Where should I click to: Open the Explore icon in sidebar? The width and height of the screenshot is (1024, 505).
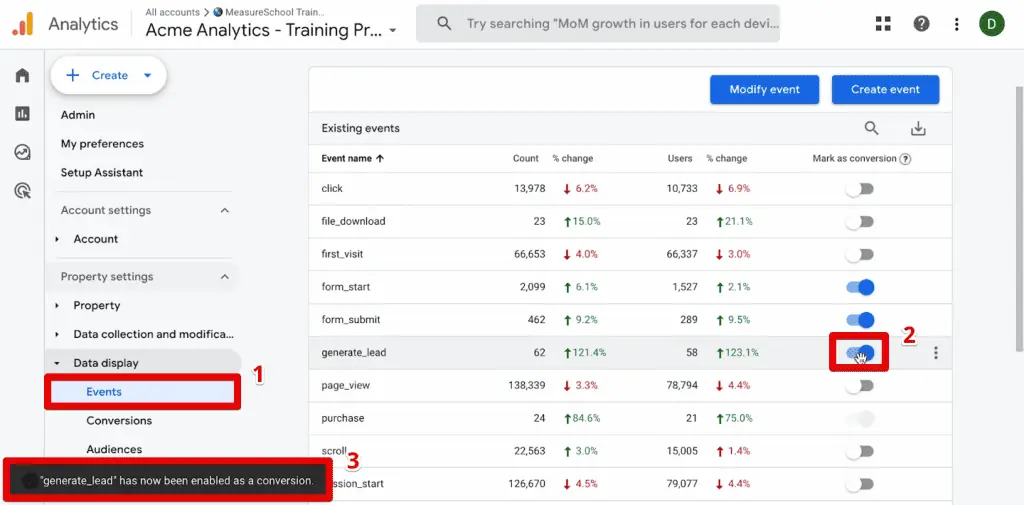(x=22, y=152)
